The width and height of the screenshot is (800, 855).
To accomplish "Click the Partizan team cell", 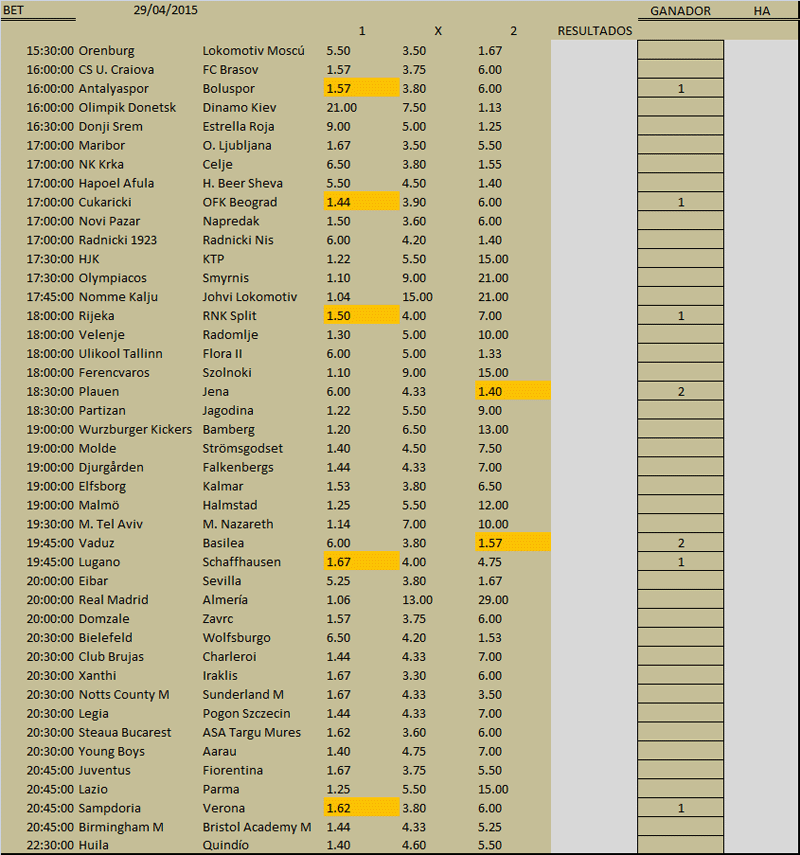I will (x=102, y=411).
